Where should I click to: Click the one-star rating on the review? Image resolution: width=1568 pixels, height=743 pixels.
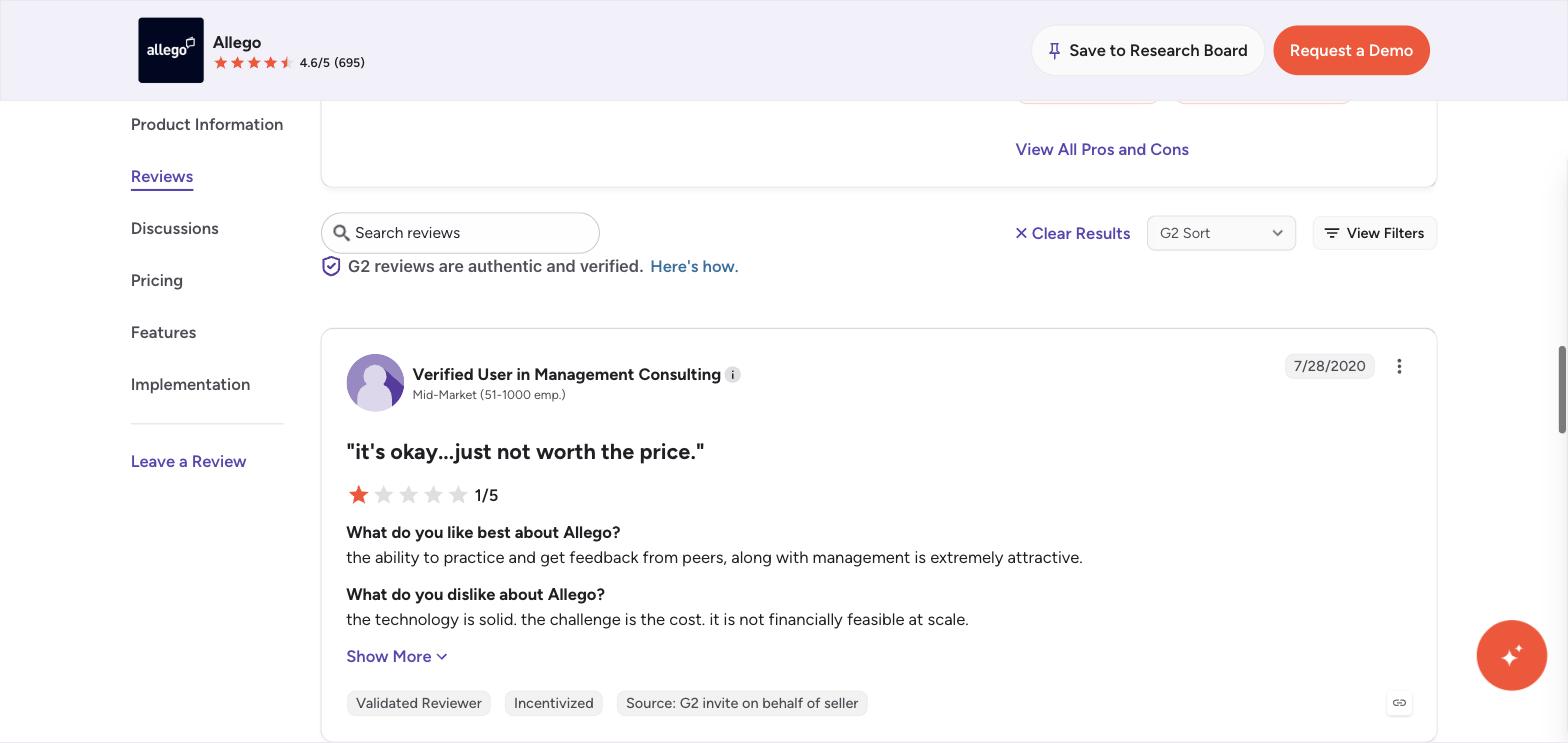pos(408,494)
